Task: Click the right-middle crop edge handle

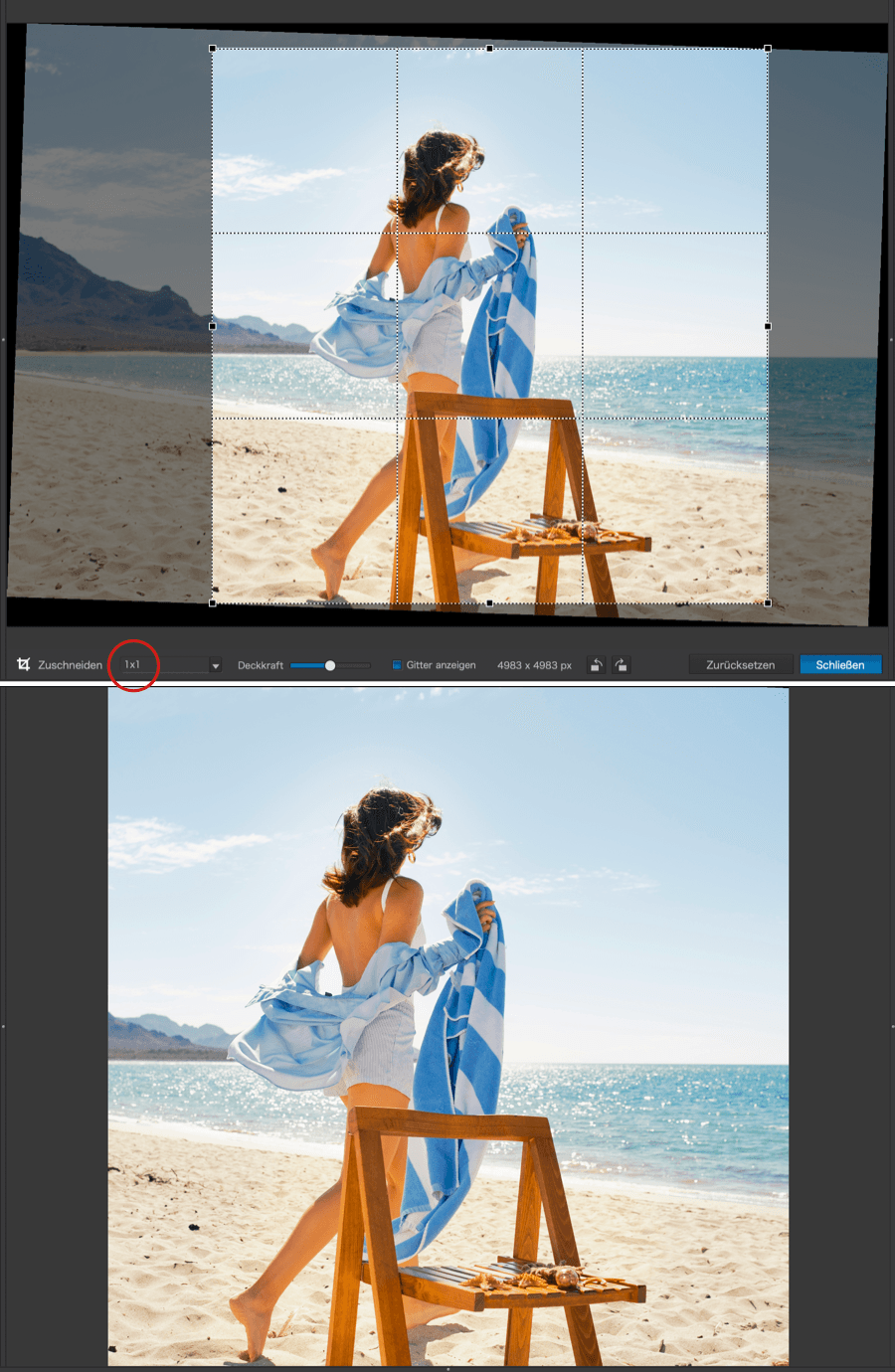Action: (768, 326)
